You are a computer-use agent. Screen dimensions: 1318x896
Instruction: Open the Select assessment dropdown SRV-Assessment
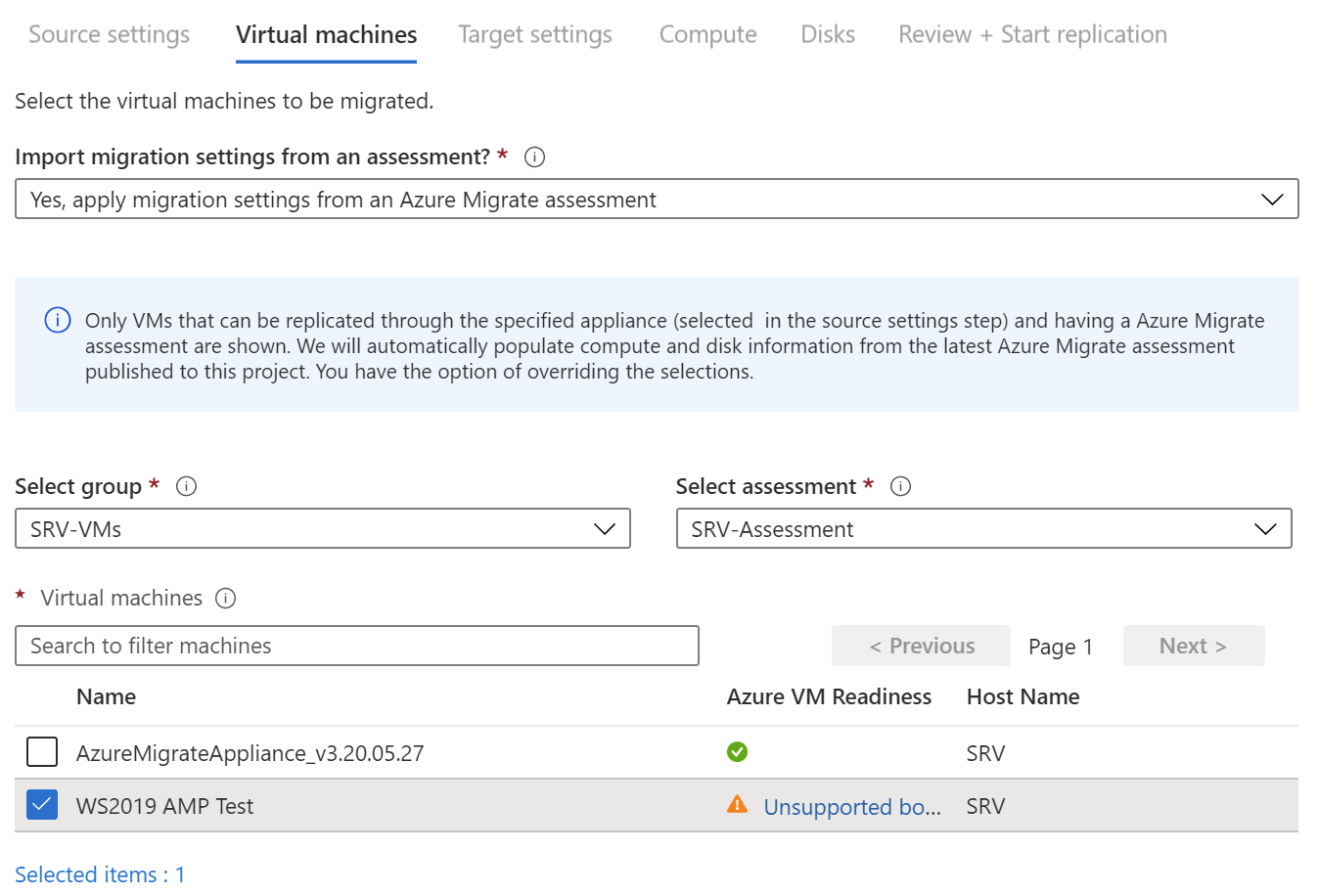coord(984,529)
